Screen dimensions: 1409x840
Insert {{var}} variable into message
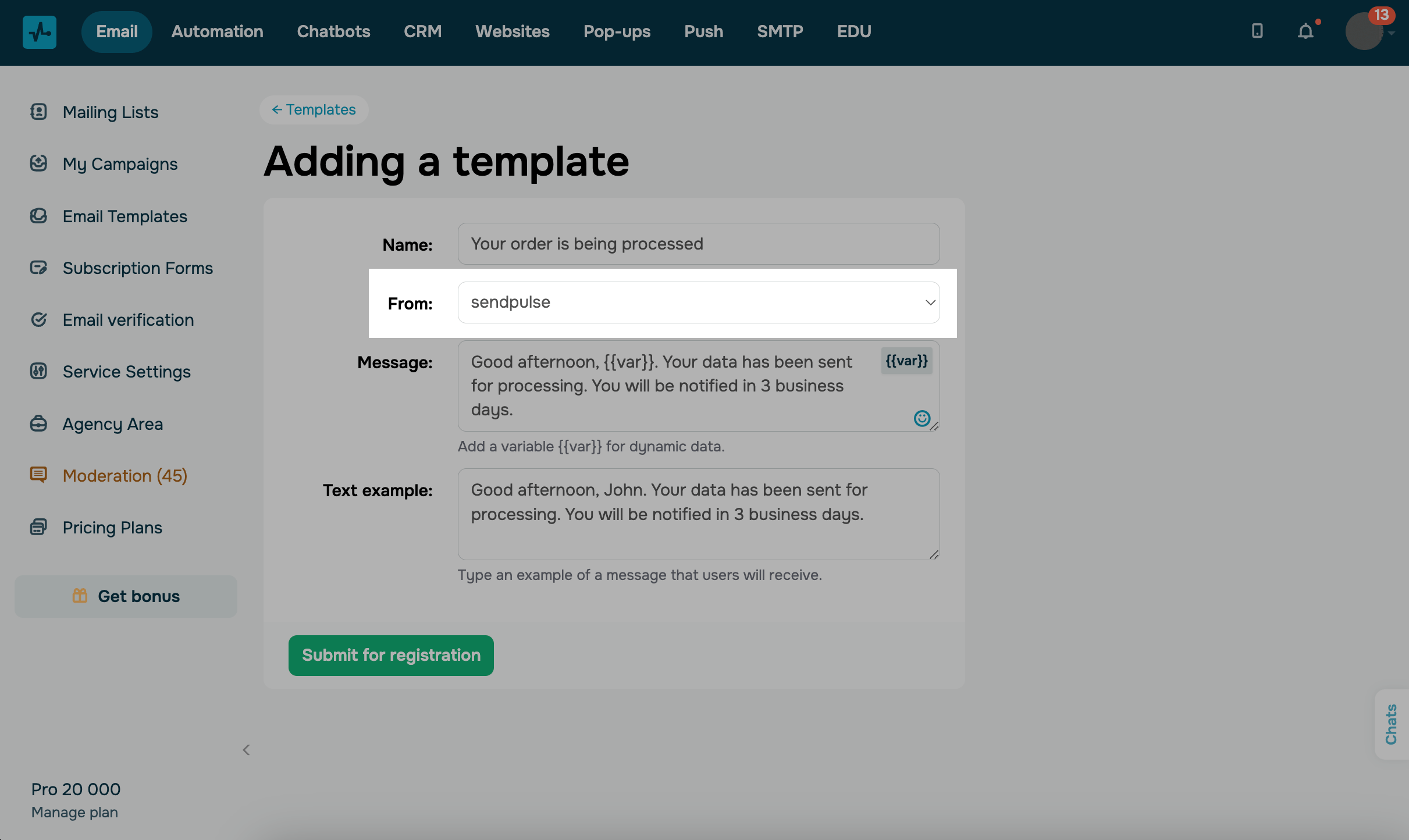pos(906,361)
